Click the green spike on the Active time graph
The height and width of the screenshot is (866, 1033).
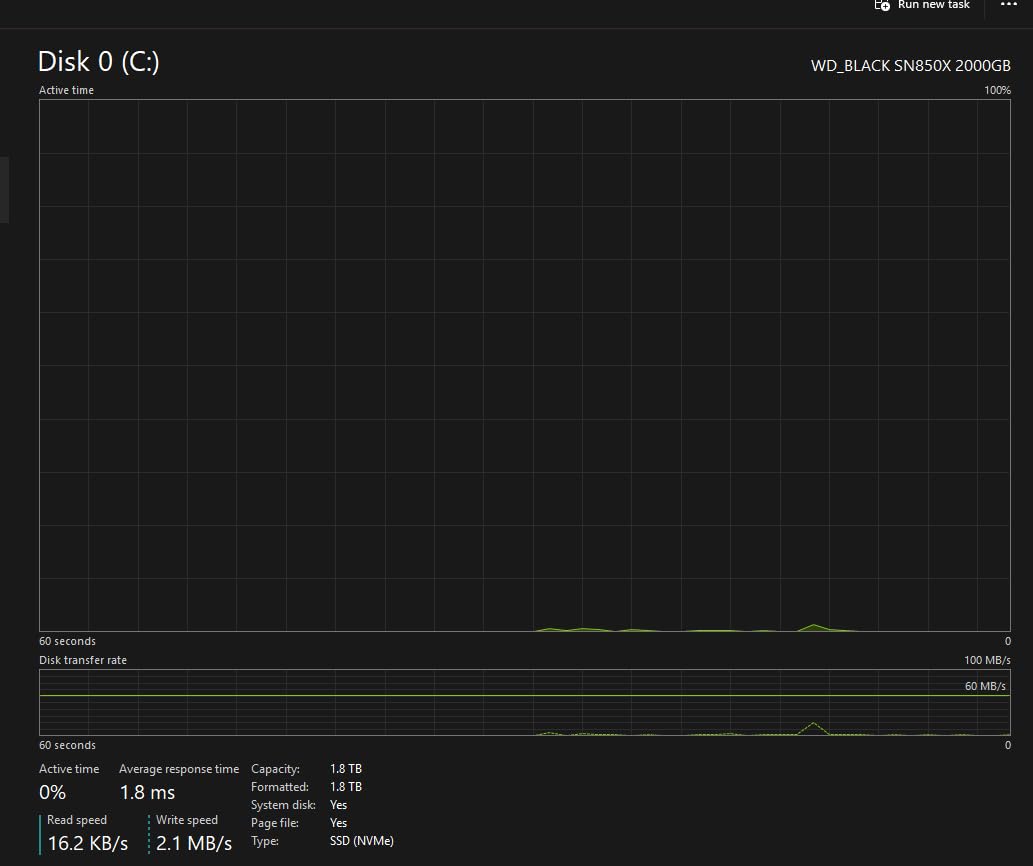point(816,626)
